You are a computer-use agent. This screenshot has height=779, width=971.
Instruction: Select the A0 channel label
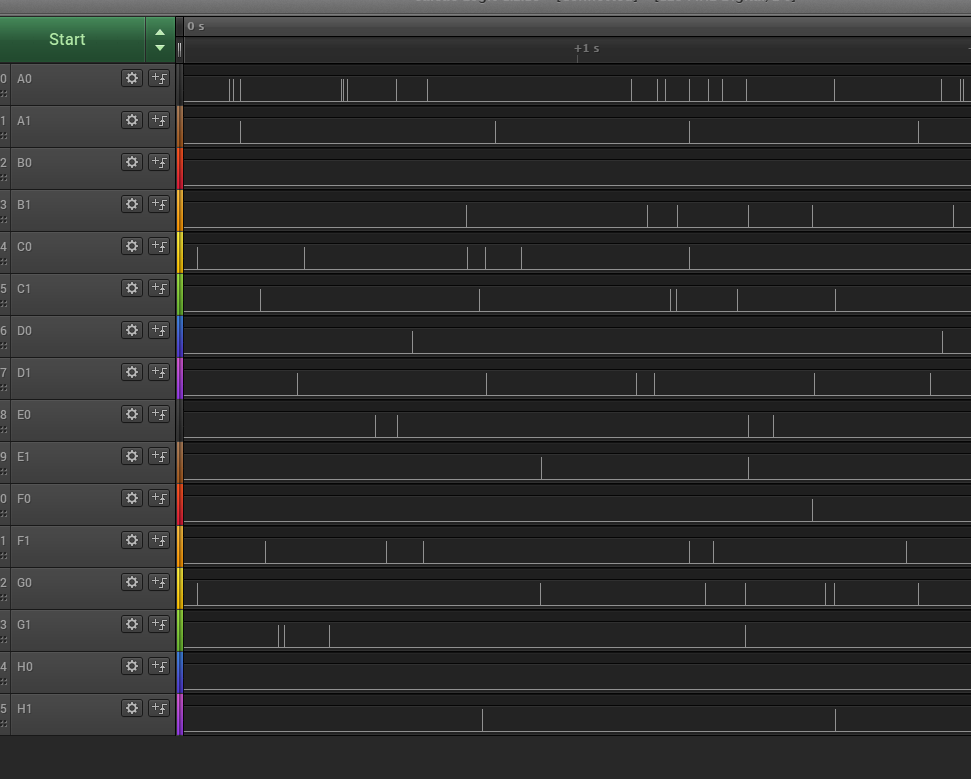24,79
